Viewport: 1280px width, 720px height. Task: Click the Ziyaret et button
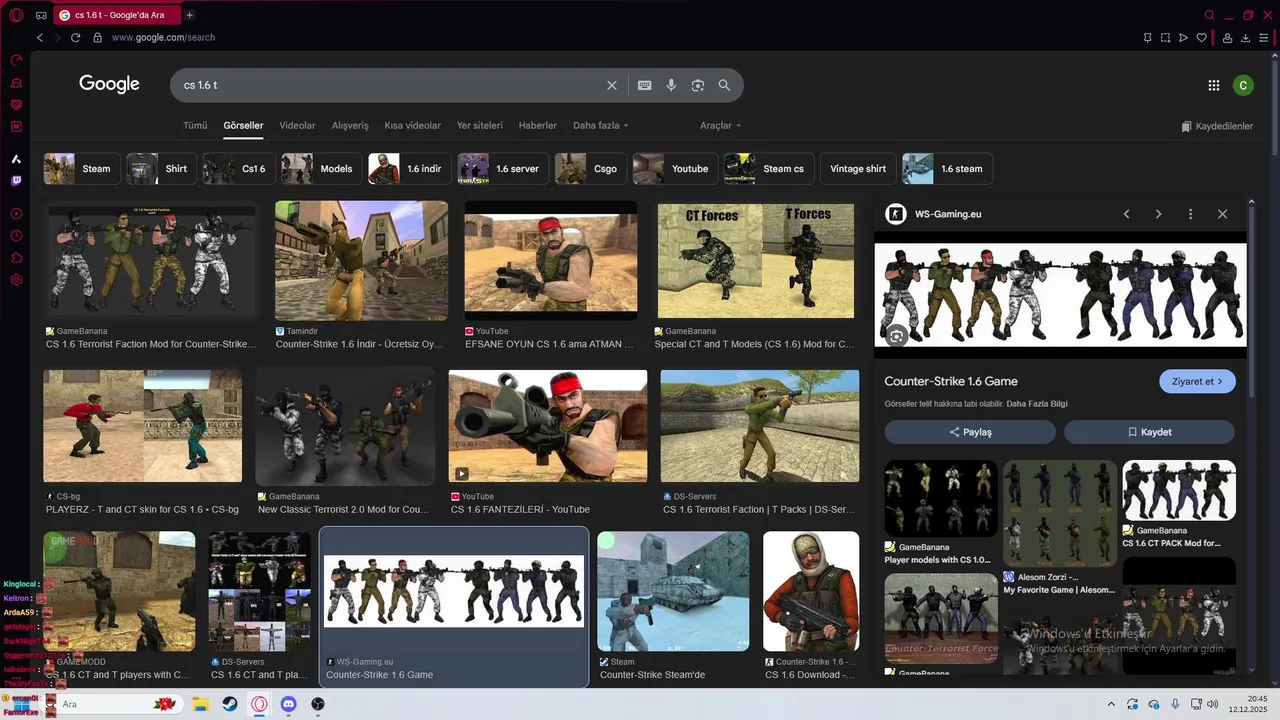(1197, 381)
